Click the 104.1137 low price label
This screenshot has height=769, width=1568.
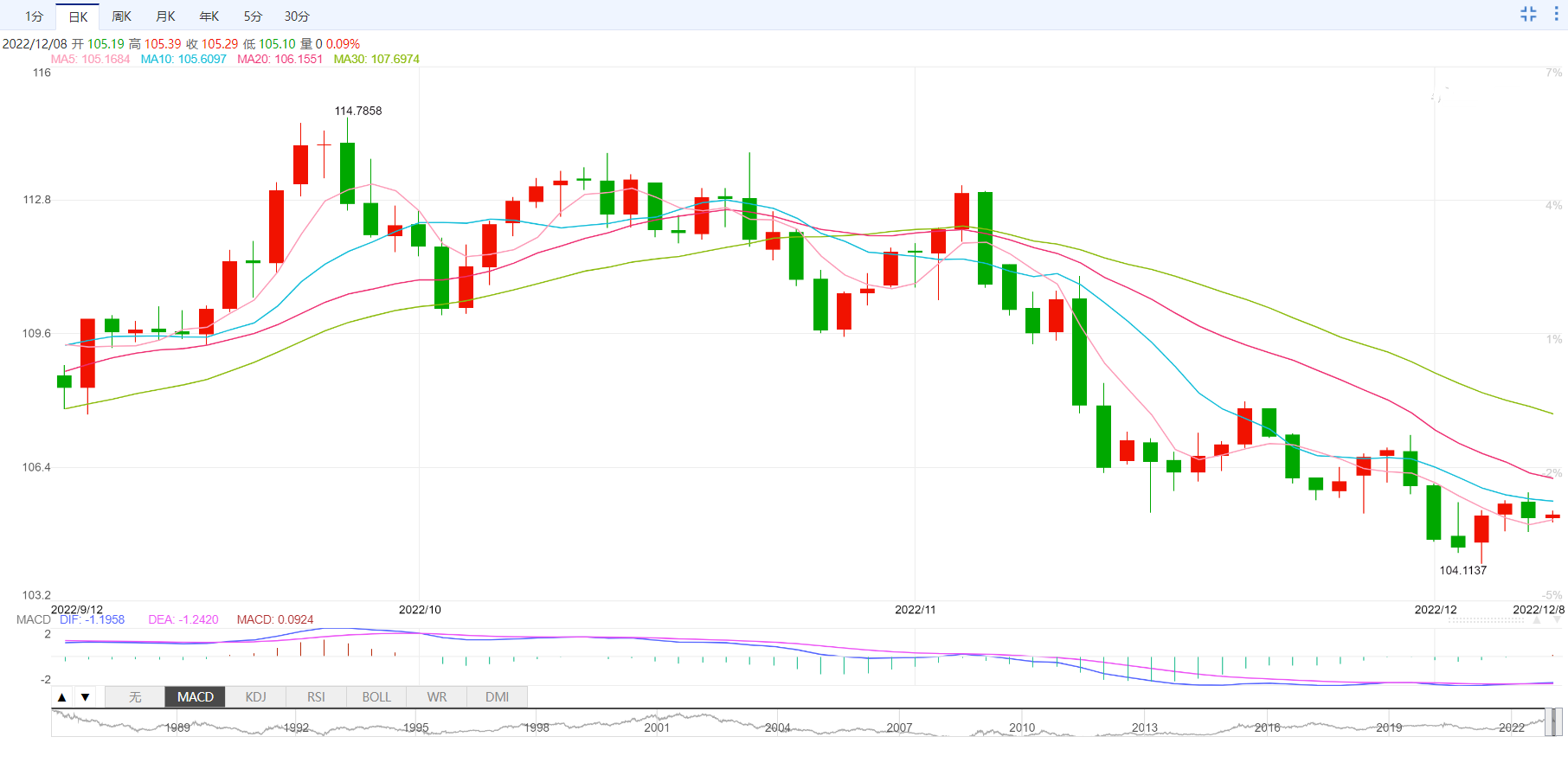tap(1463, 570)
